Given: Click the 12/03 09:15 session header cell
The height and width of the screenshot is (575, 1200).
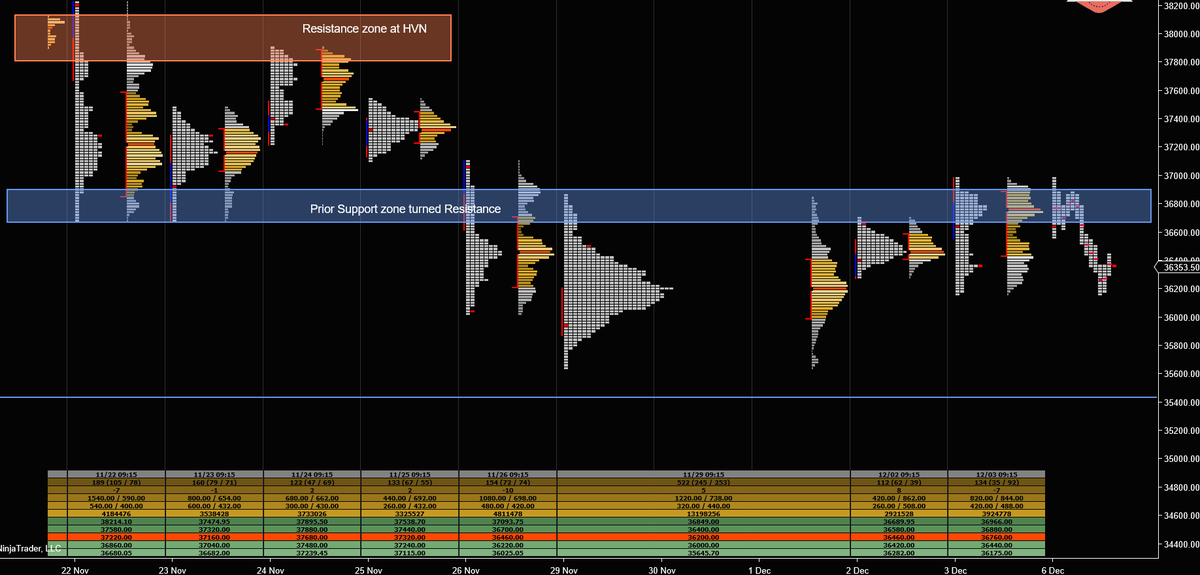Looking at the screenshot, I should tap(996, 473).
